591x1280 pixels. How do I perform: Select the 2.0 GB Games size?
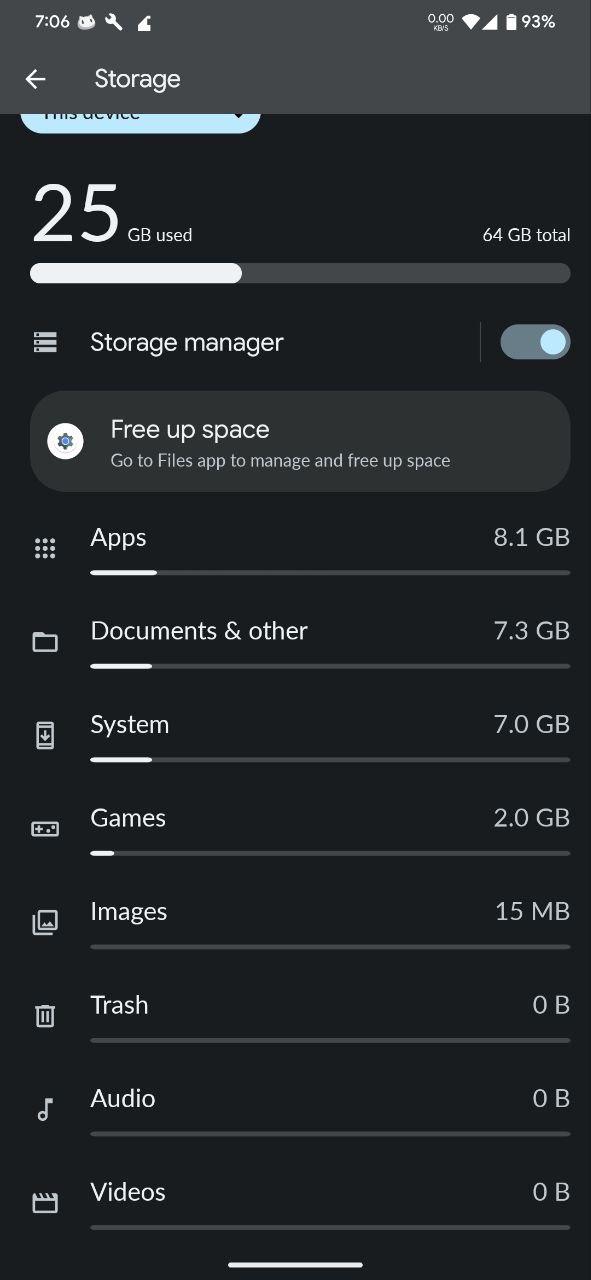tap(531, 818)
